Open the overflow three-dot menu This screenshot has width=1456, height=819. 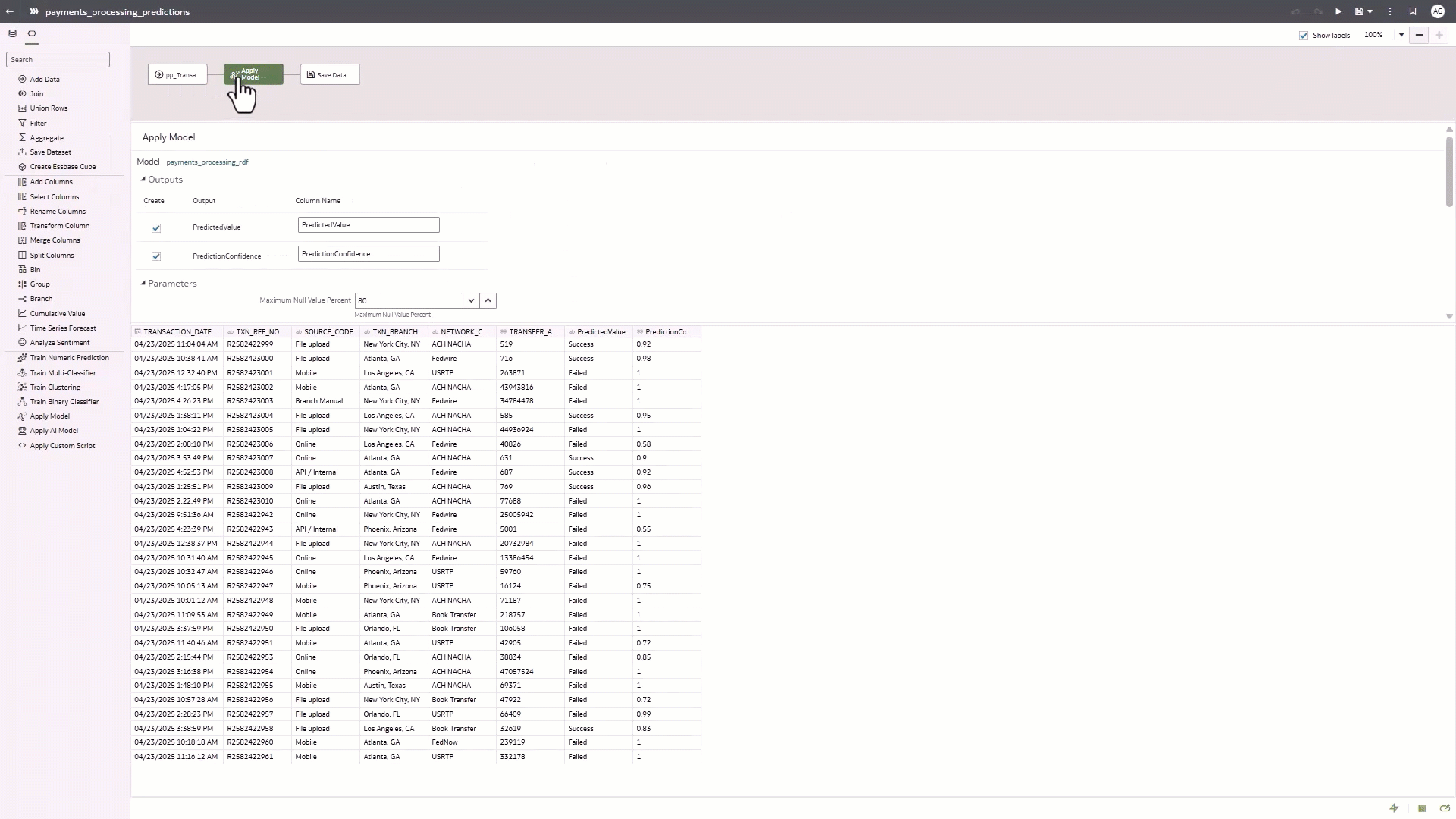1389,11
